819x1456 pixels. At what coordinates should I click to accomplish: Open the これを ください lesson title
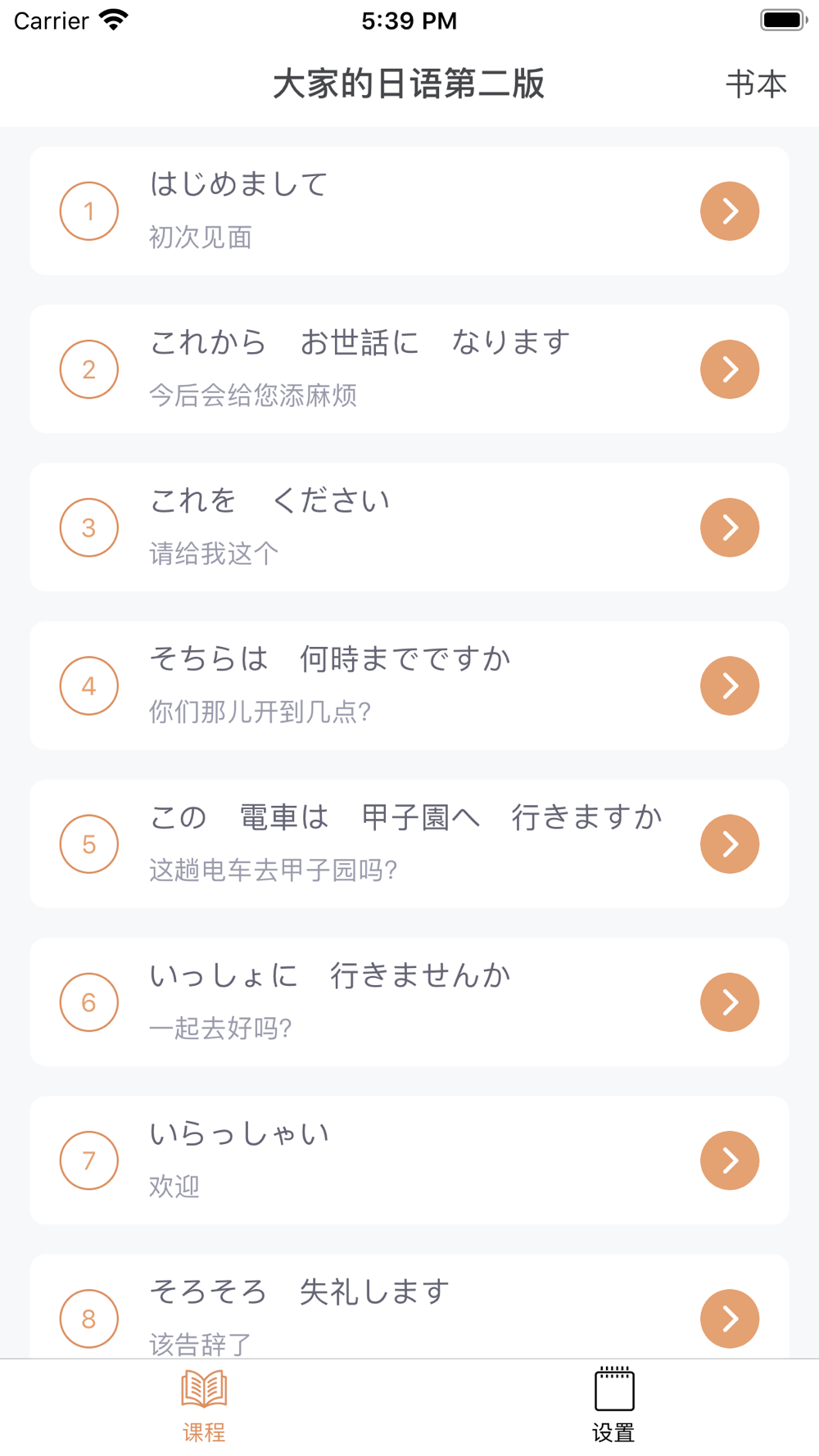(x=269, y=500)
